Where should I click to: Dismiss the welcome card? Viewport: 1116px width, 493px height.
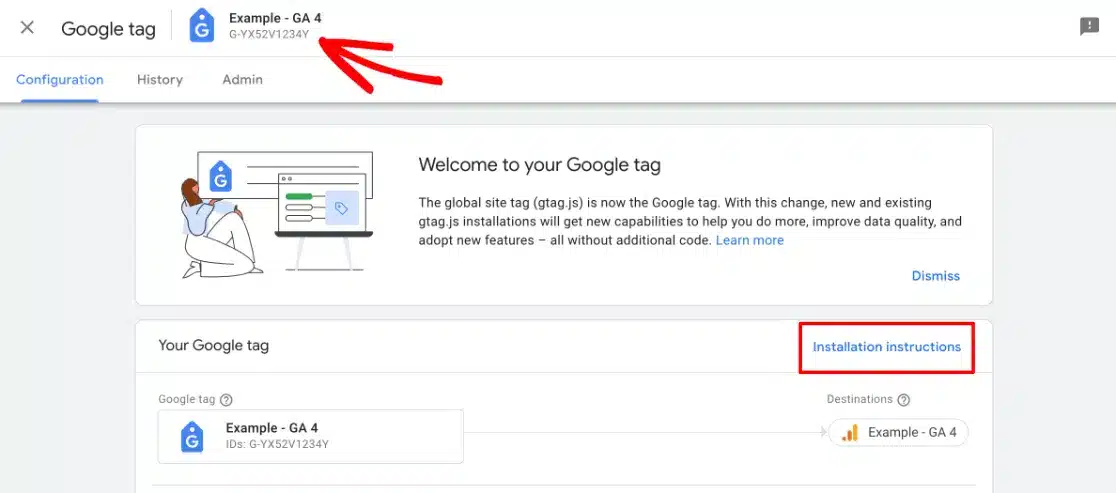tap(935, 276)
